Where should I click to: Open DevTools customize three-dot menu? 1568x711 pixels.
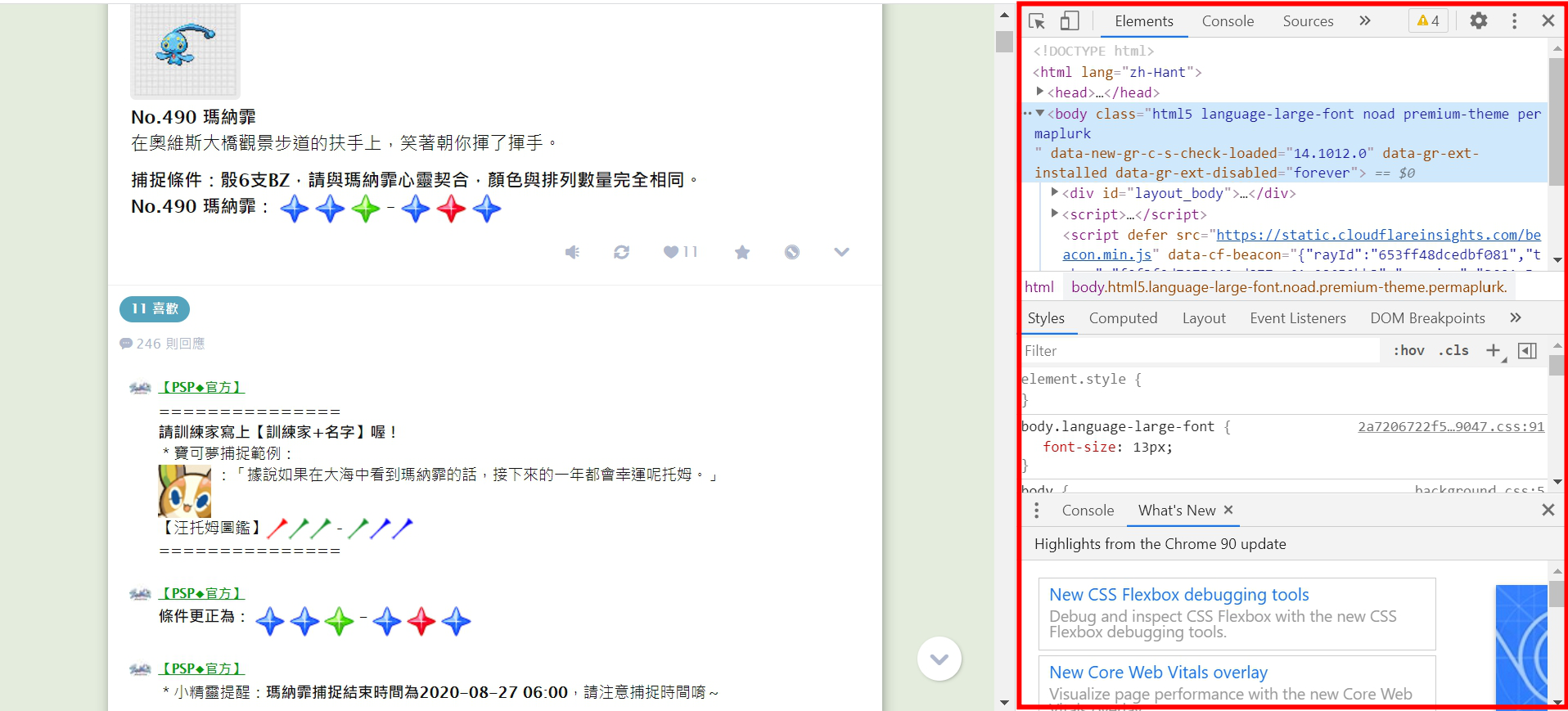pos(1514,21)
